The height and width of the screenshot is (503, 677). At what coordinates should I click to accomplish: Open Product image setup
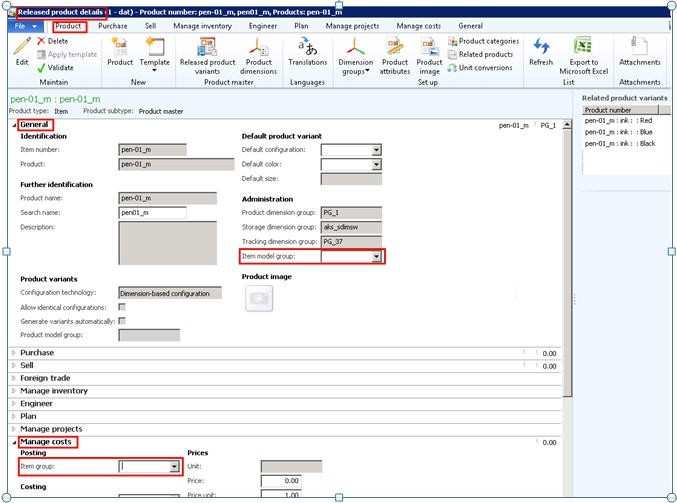429,56
